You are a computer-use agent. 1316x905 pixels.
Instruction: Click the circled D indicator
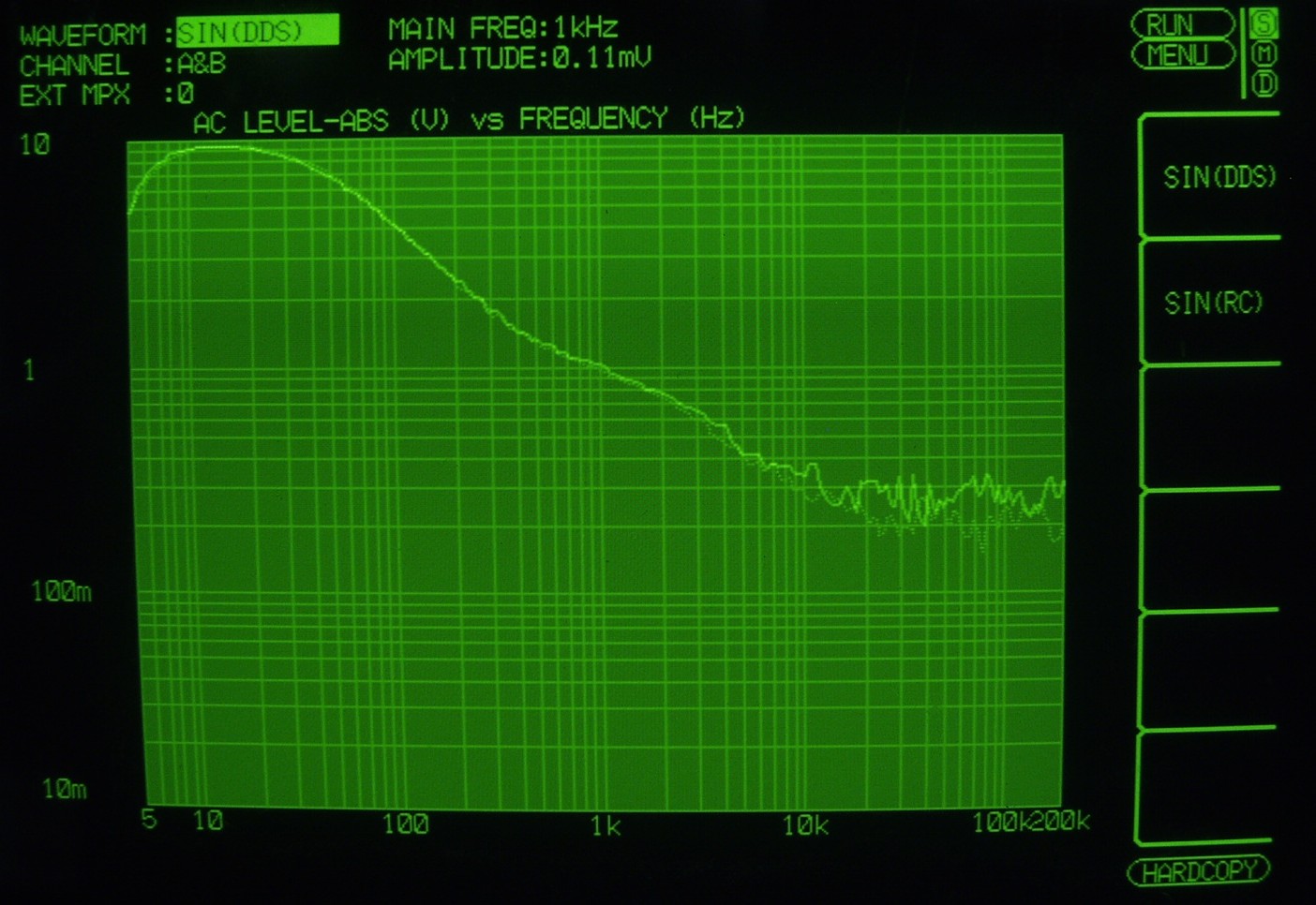tap(1264, 84)
